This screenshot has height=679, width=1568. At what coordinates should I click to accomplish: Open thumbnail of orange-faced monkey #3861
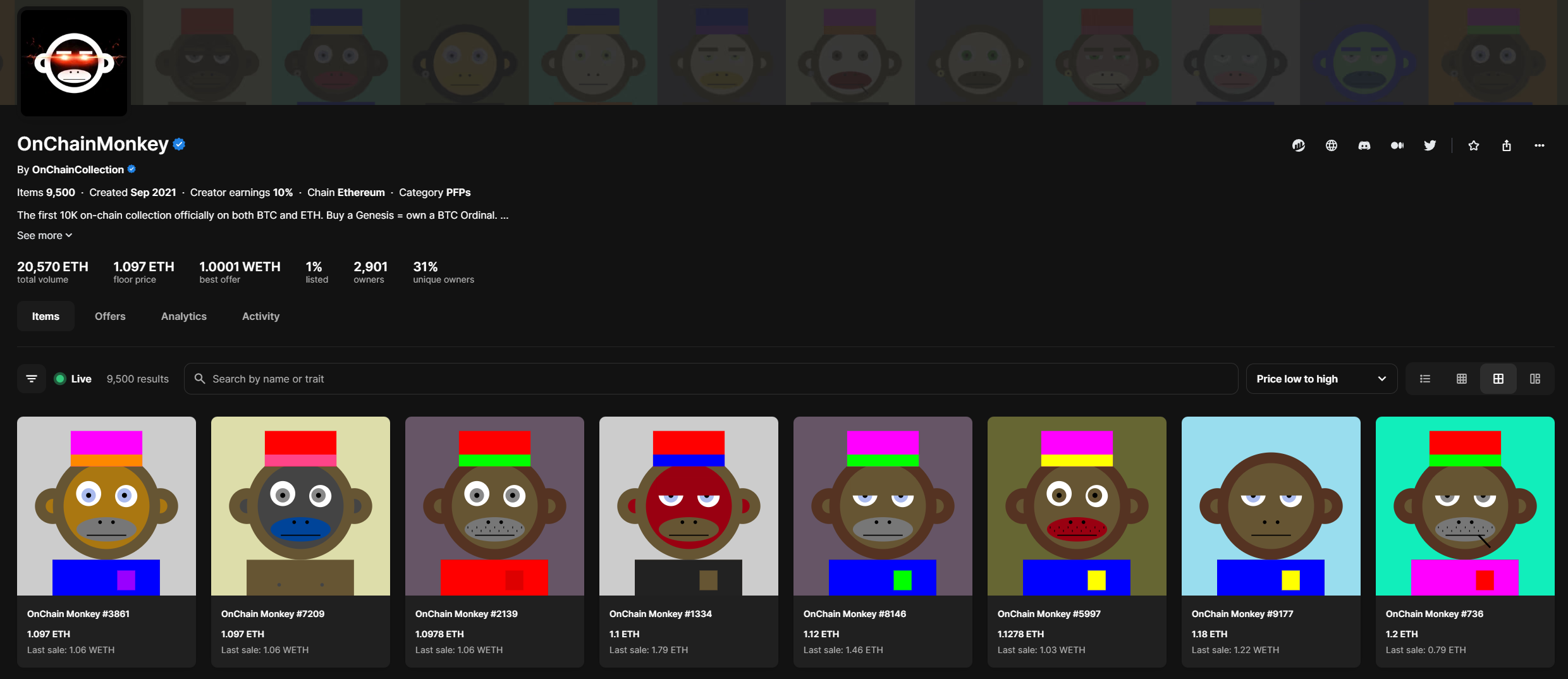pos(106,506)
